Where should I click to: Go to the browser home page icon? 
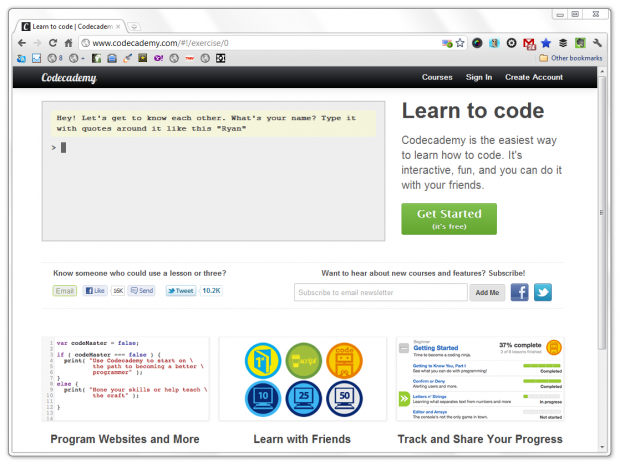pos(68,43)
